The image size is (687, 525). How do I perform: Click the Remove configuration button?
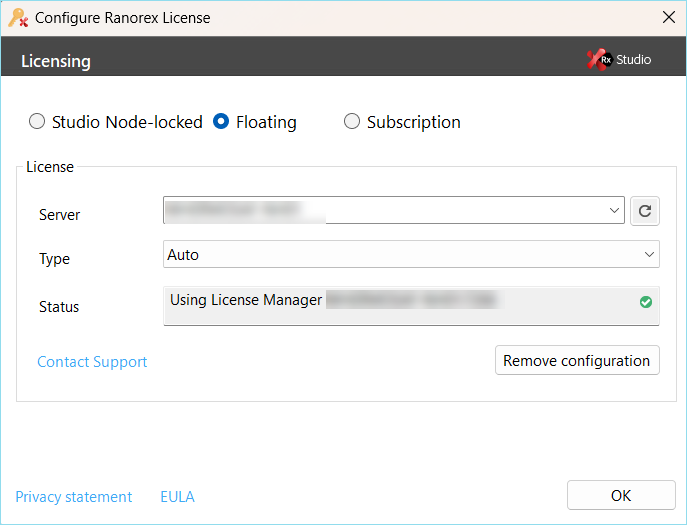(x=577, y=360)
